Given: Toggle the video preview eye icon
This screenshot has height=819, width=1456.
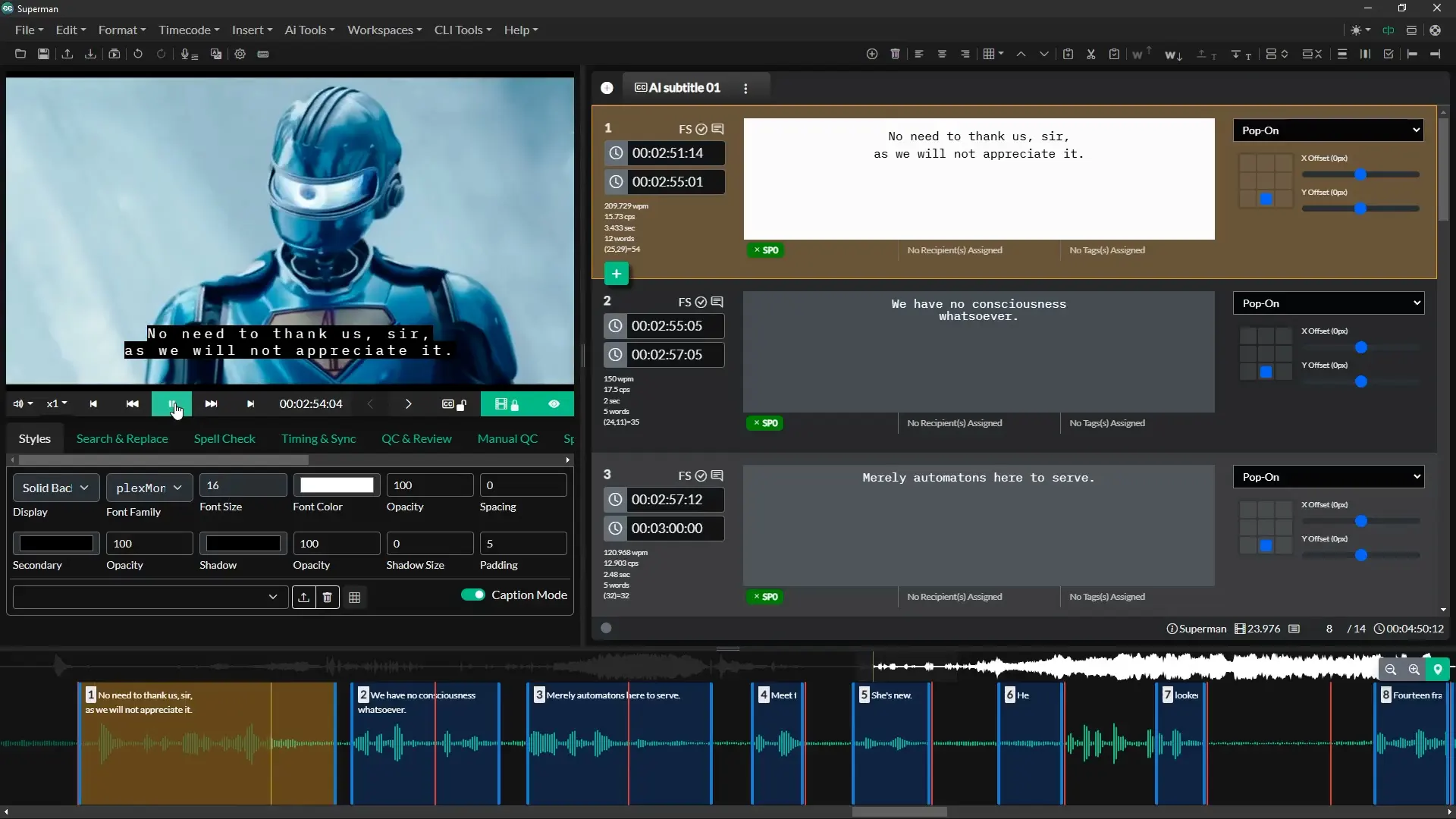Looking at the screenshot, I should click(554, 404).
